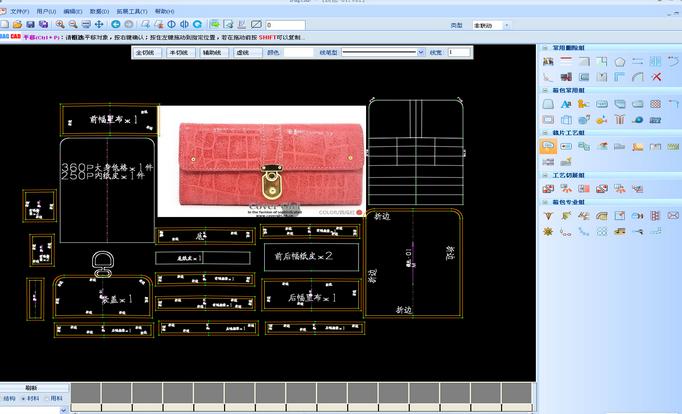682x414 pixels.
Task: Click the Save floppy disk icon
Action: pyautogui.click(x=30, y=24)
